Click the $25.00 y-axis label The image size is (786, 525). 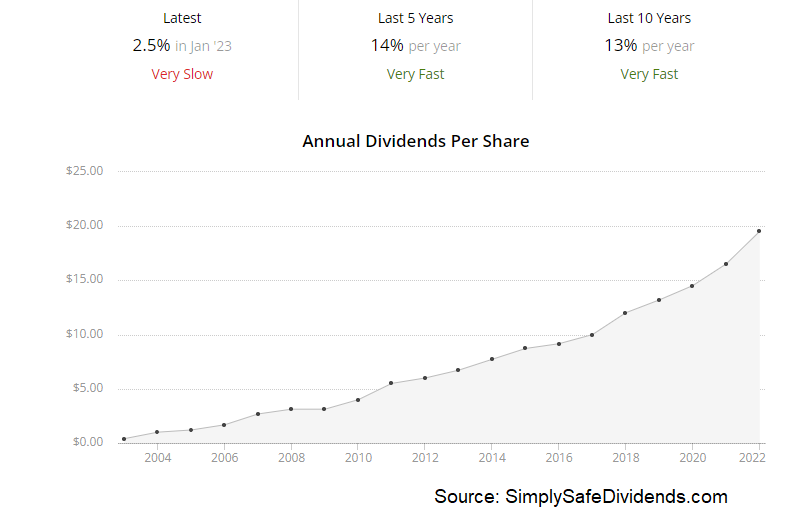(x=84, y=170)
